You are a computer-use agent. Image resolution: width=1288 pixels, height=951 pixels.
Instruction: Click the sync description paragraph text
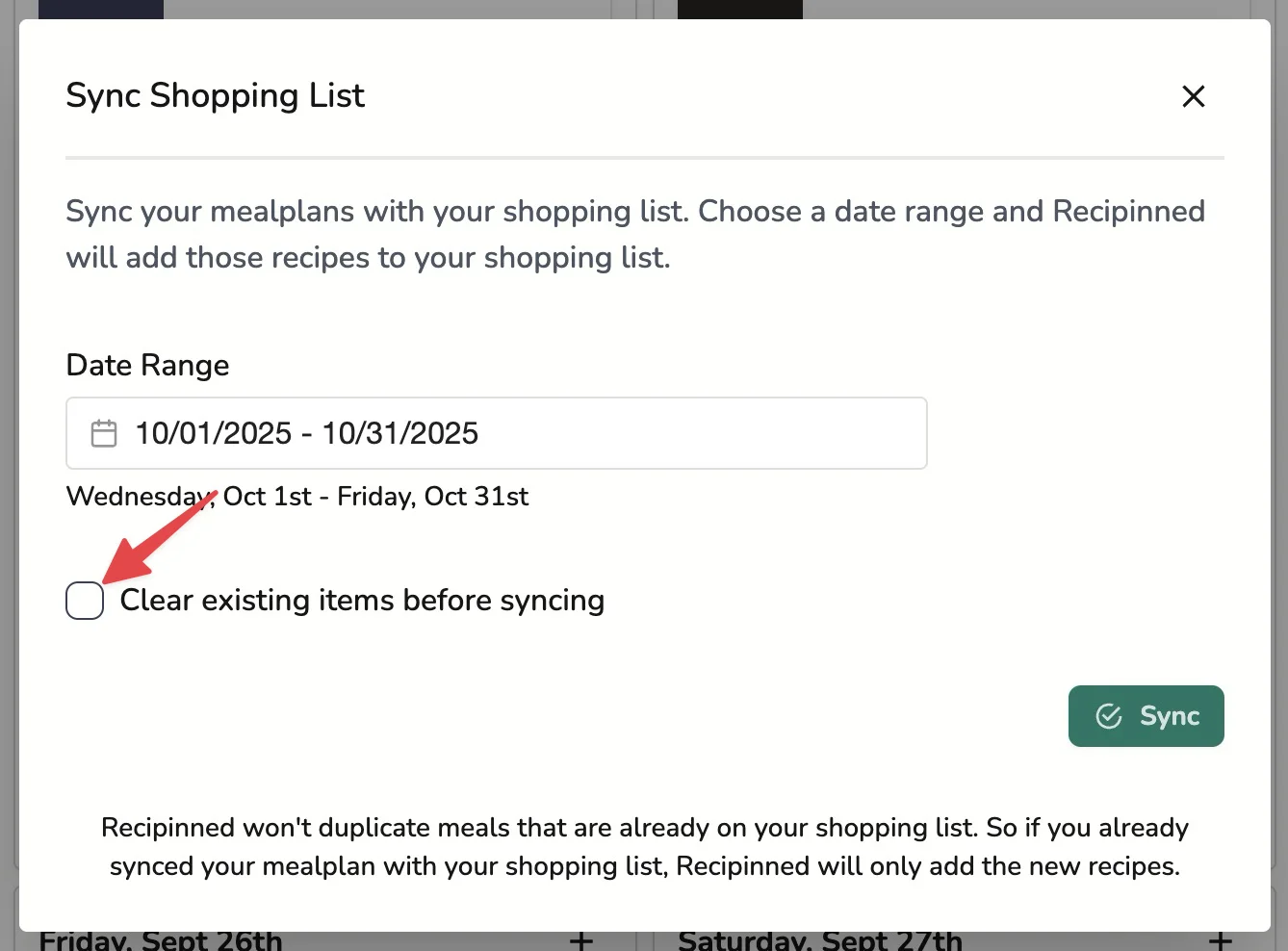634,234
